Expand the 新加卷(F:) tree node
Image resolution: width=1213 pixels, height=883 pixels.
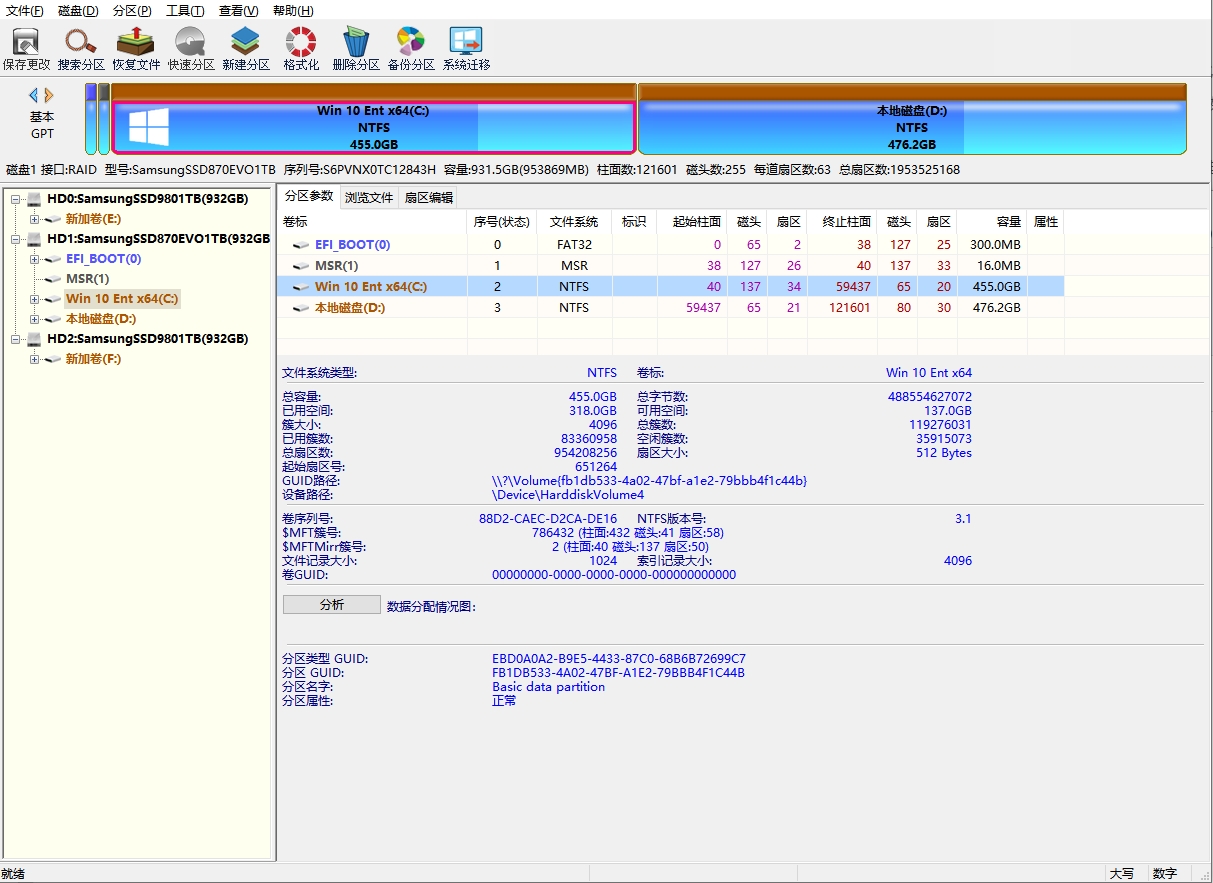(x=35, y=359)
